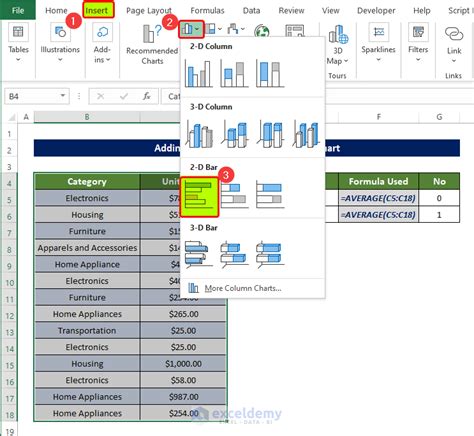This screenshot has width=474, height=436.
Task: Click the PivotChart icon
Action: click(295, 31)
